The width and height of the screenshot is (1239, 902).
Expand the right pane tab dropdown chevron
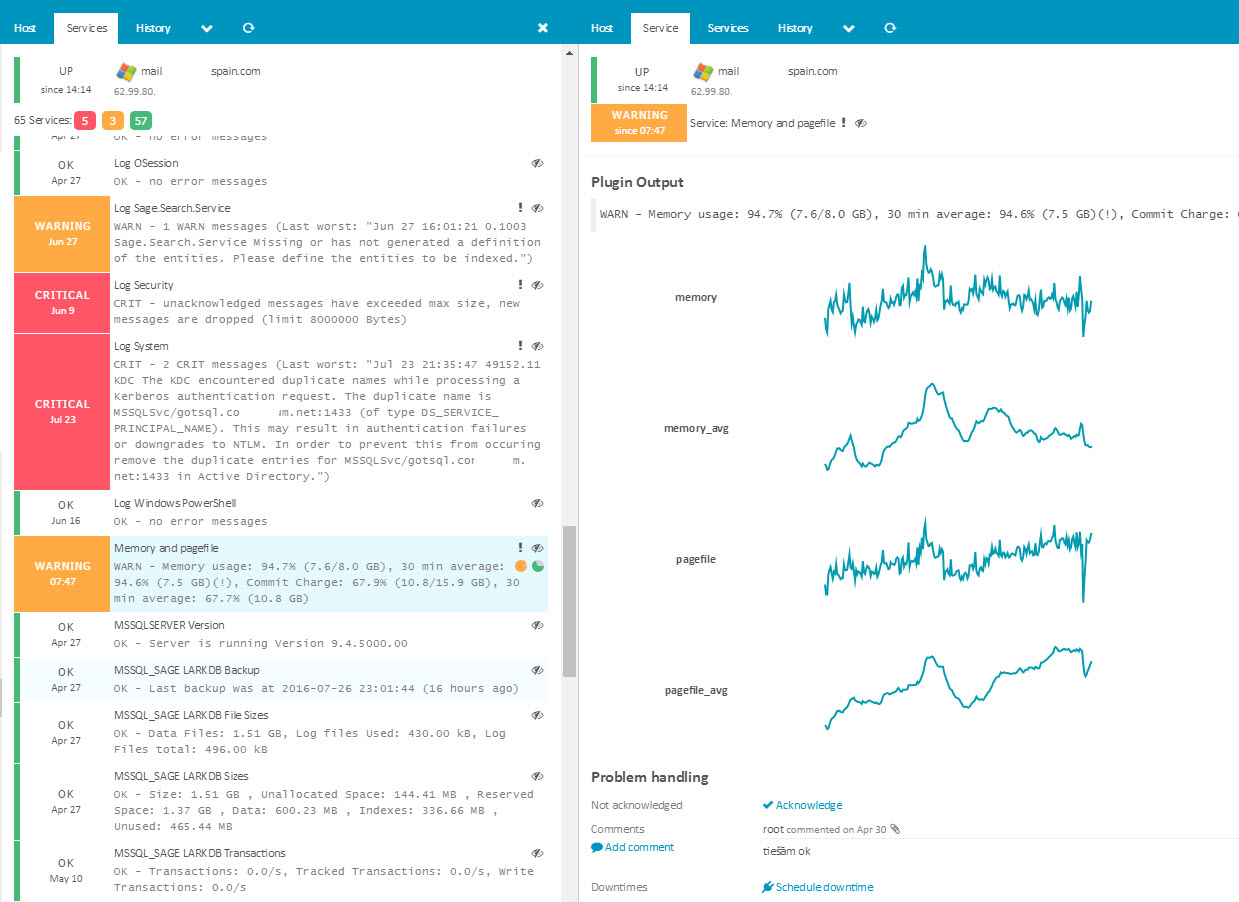pyautogui.click(x=849, y=28)
